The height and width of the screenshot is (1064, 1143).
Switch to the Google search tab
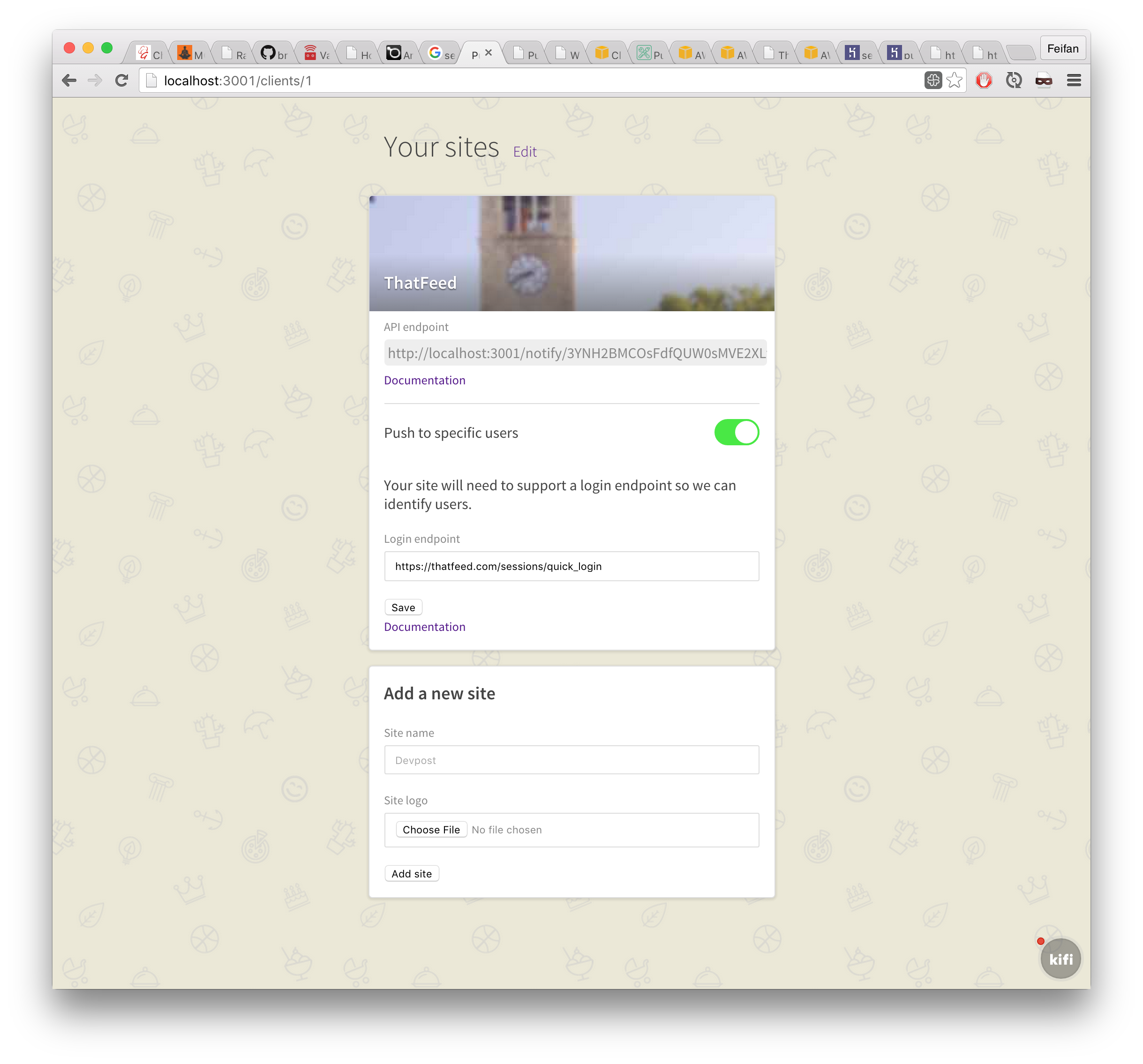440,54
